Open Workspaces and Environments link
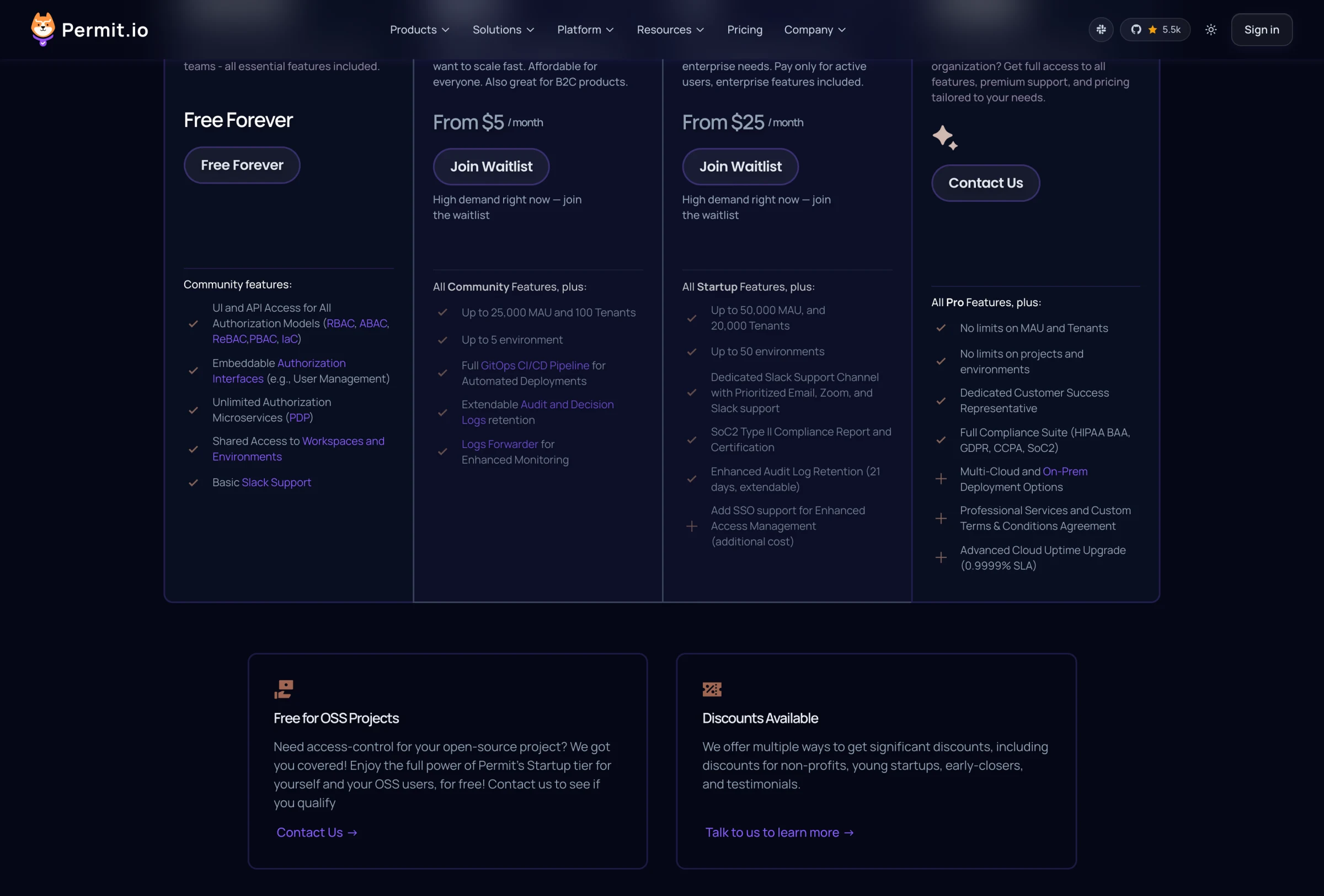 298,449
